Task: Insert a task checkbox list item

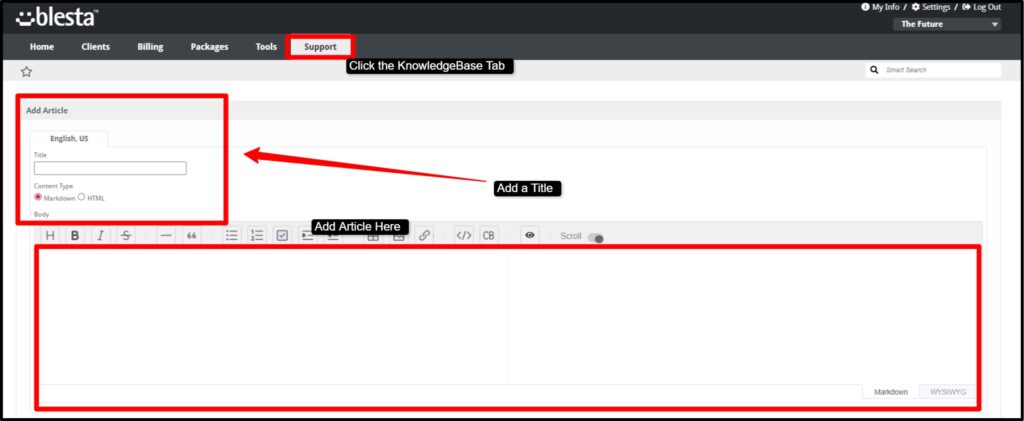Action: [282, 236]
